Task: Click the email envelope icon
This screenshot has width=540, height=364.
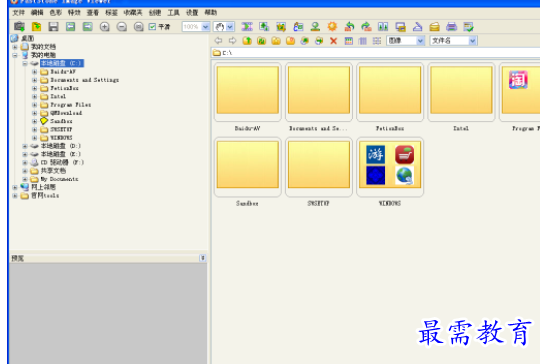Action: pos(434,27)
